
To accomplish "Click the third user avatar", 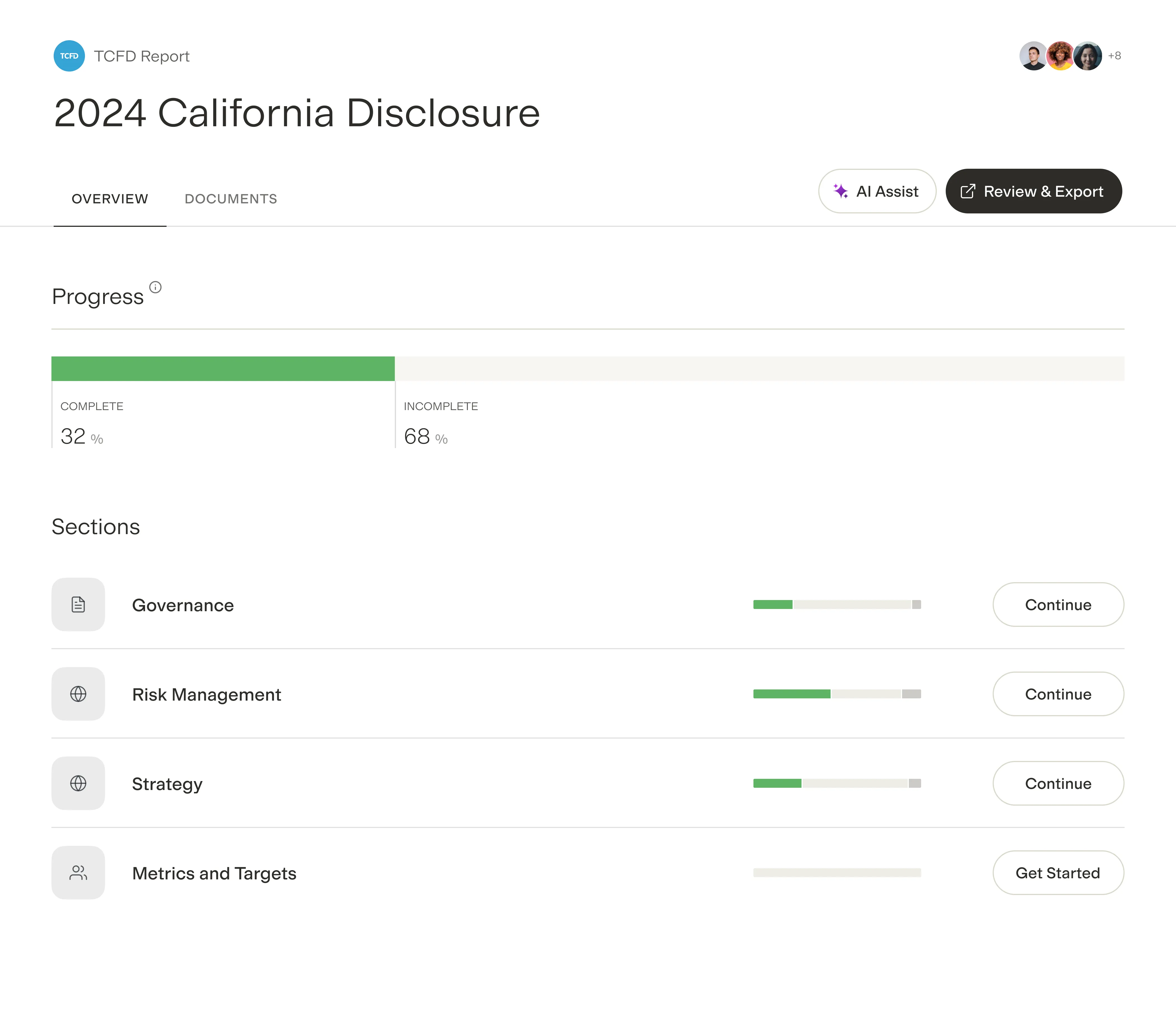I will tap(1087, 56).
